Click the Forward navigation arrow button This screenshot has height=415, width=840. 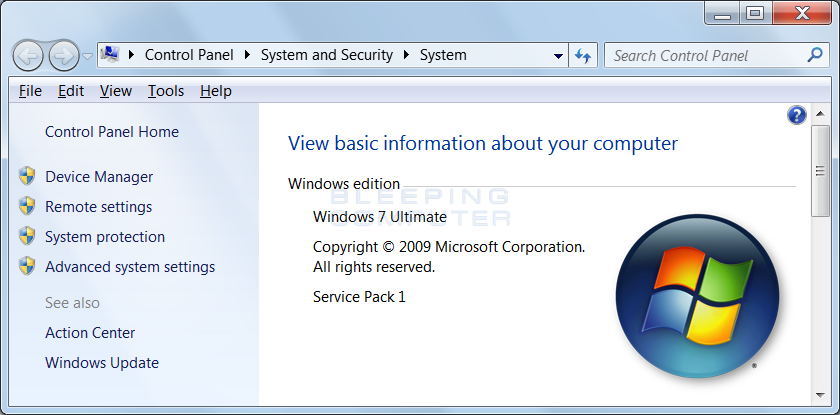coord(64,55)
